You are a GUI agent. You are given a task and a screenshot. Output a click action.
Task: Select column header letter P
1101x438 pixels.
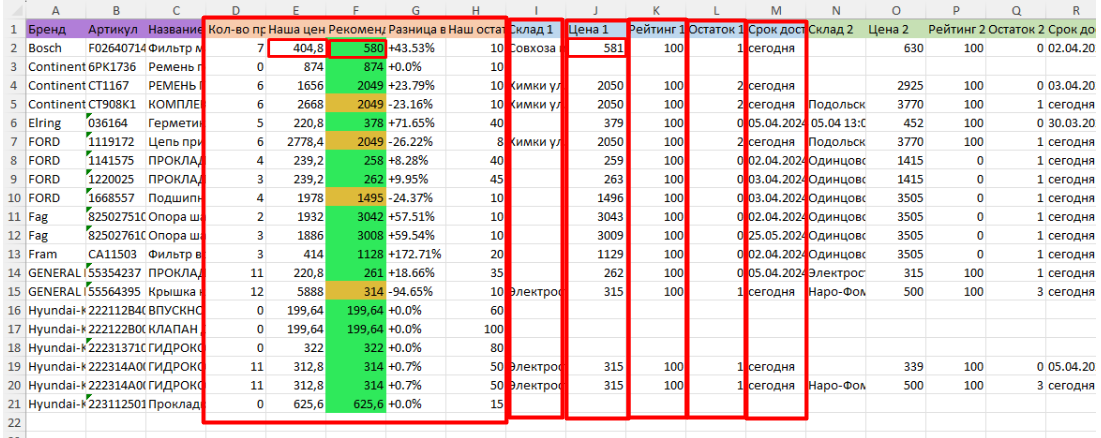point(956,11)
